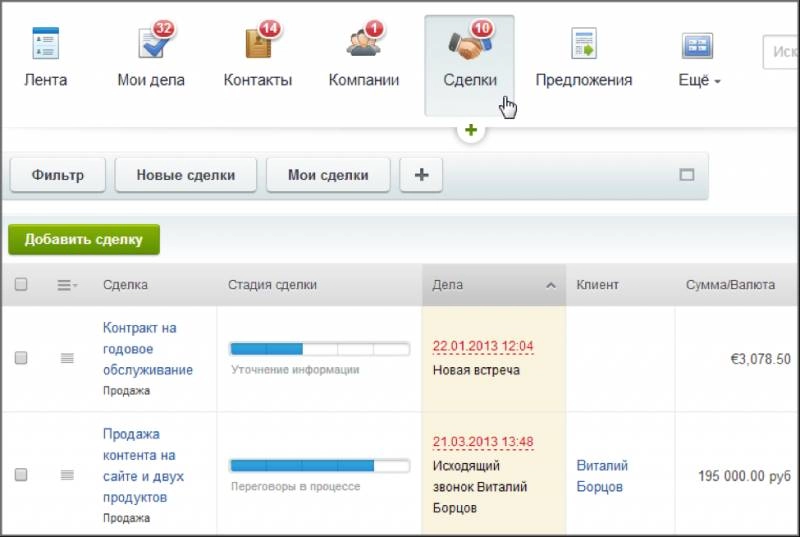Select the Мои сделки filter tab
The width and height of the screenshot is (800, 537).
pyautogui.click(x=327, y=175)
